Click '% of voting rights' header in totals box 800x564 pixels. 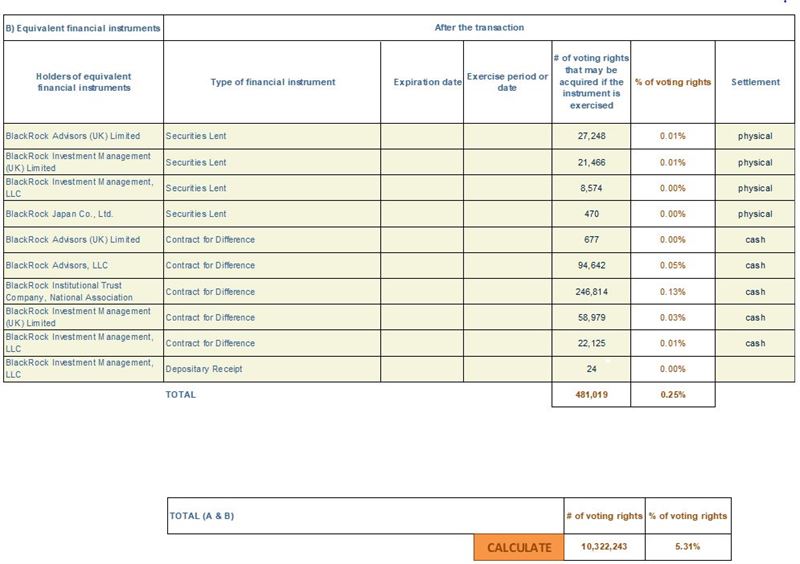point(688,516)
